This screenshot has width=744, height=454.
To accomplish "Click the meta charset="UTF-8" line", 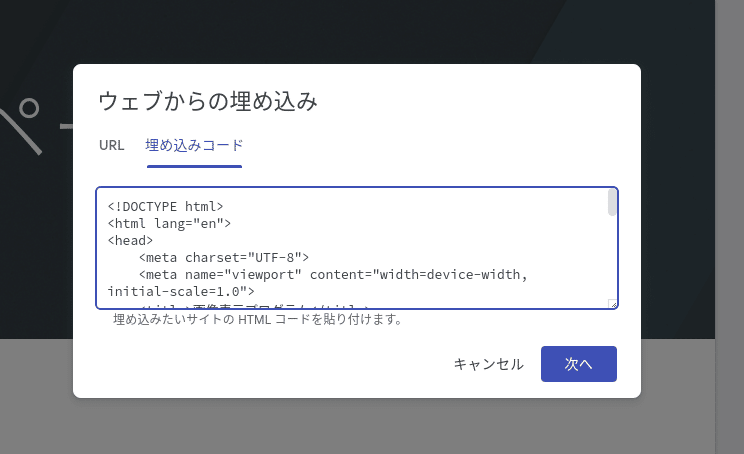I will 223,258.
